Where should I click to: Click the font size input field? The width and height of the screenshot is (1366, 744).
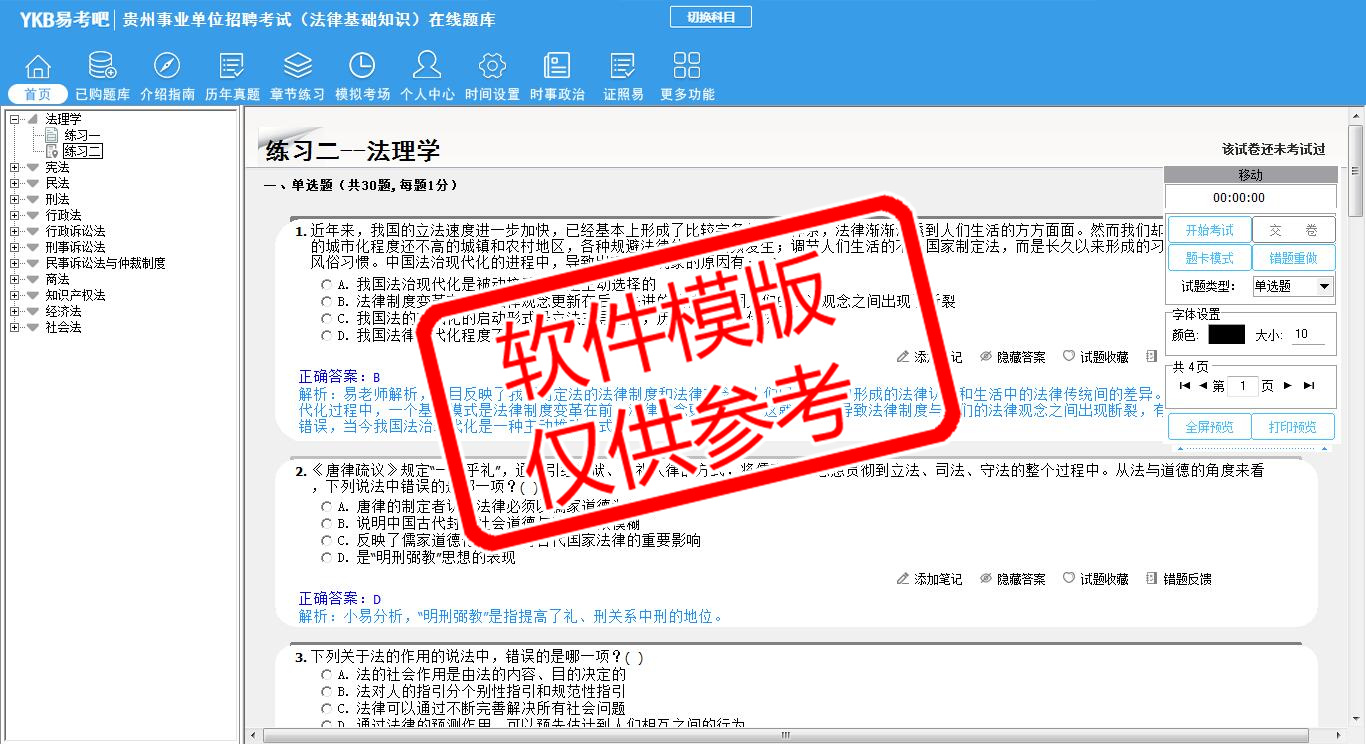[1308, 335]
